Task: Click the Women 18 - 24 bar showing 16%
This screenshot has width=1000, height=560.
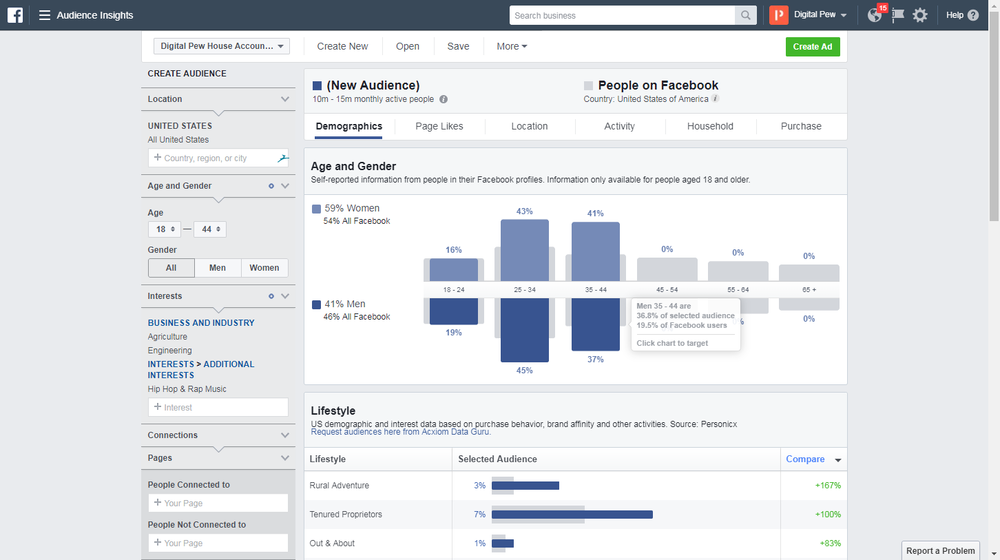Action: coord(453,270)
